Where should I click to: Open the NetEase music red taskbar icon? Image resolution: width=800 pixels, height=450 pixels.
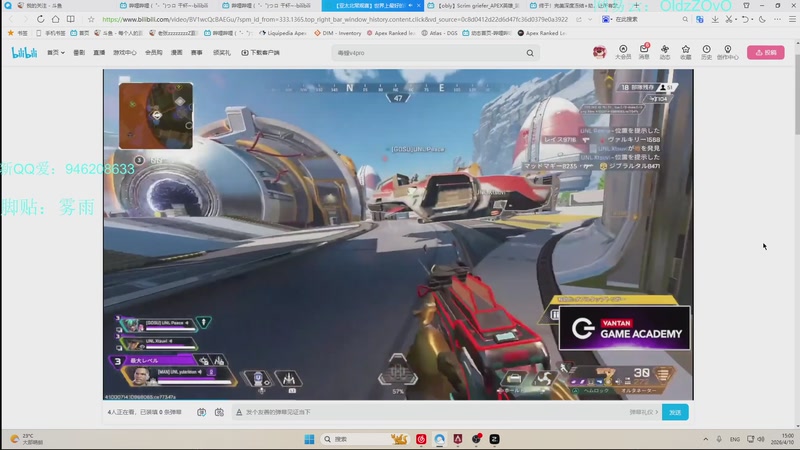421,439
